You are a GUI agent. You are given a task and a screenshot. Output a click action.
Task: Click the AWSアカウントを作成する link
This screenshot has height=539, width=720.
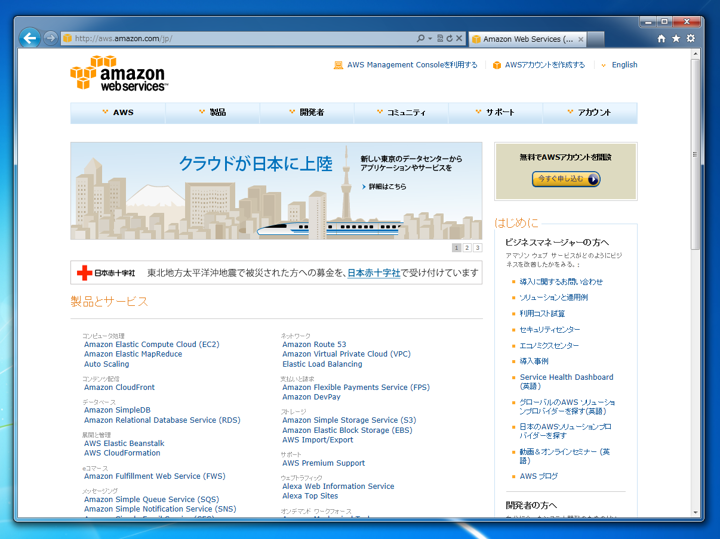pos(545,65)
